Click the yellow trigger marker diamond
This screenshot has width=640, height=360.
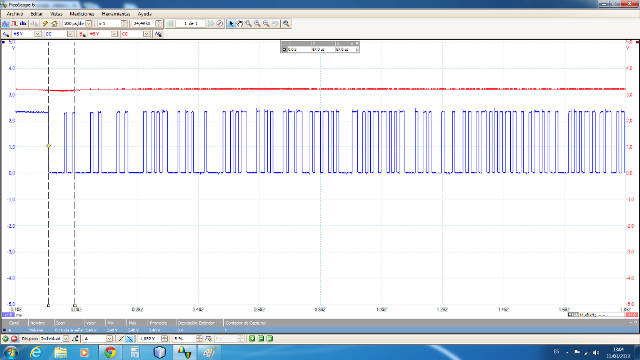[49, 146]
